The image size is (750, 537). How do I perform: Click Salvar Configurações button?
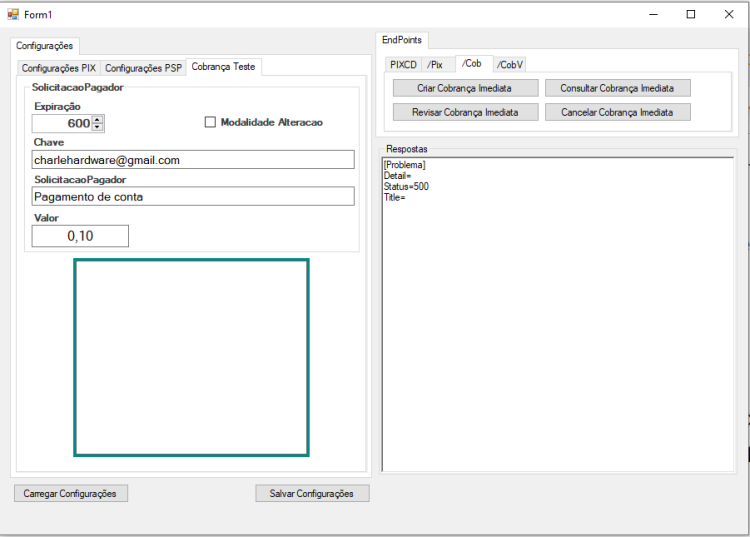click(312, 493)
